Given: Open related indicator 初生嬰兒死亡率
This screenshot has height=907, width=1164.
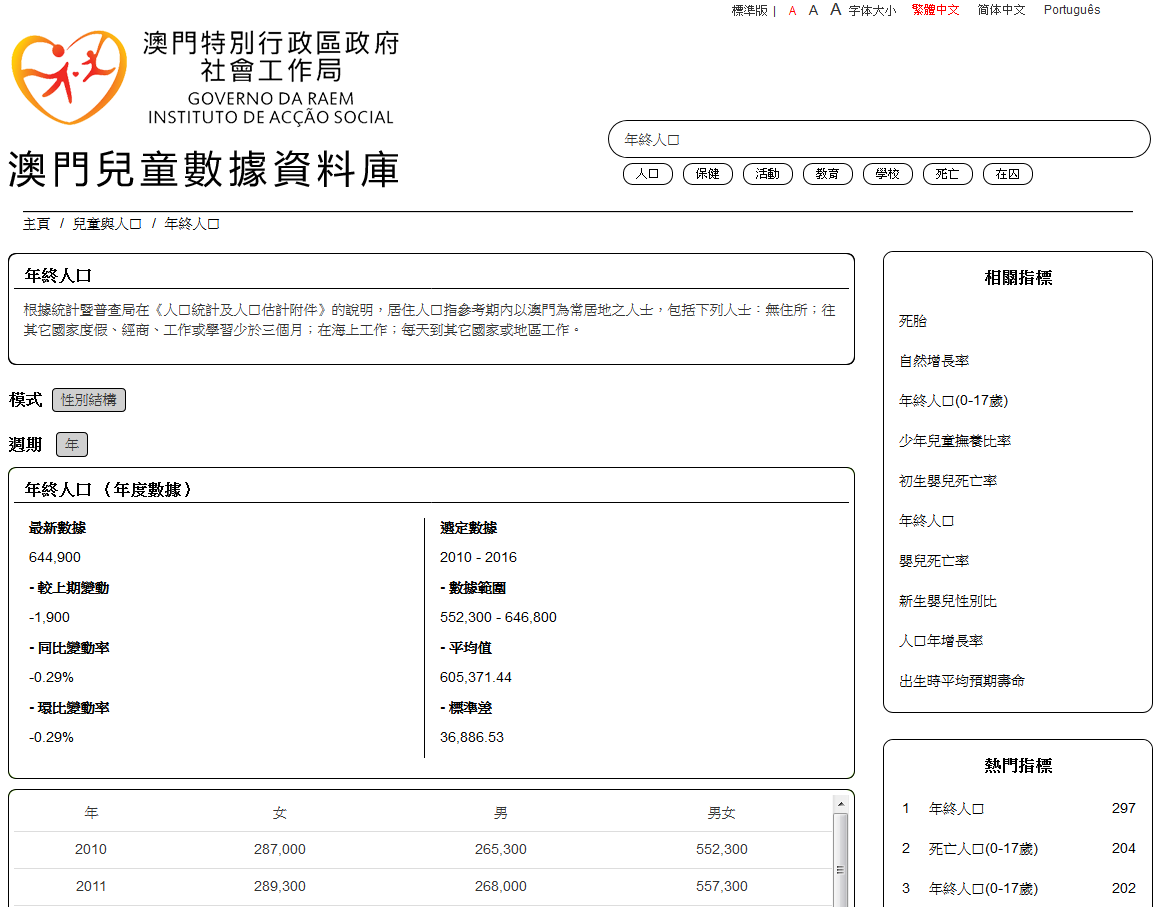Looking at the screenshot, I should (948, 481).
